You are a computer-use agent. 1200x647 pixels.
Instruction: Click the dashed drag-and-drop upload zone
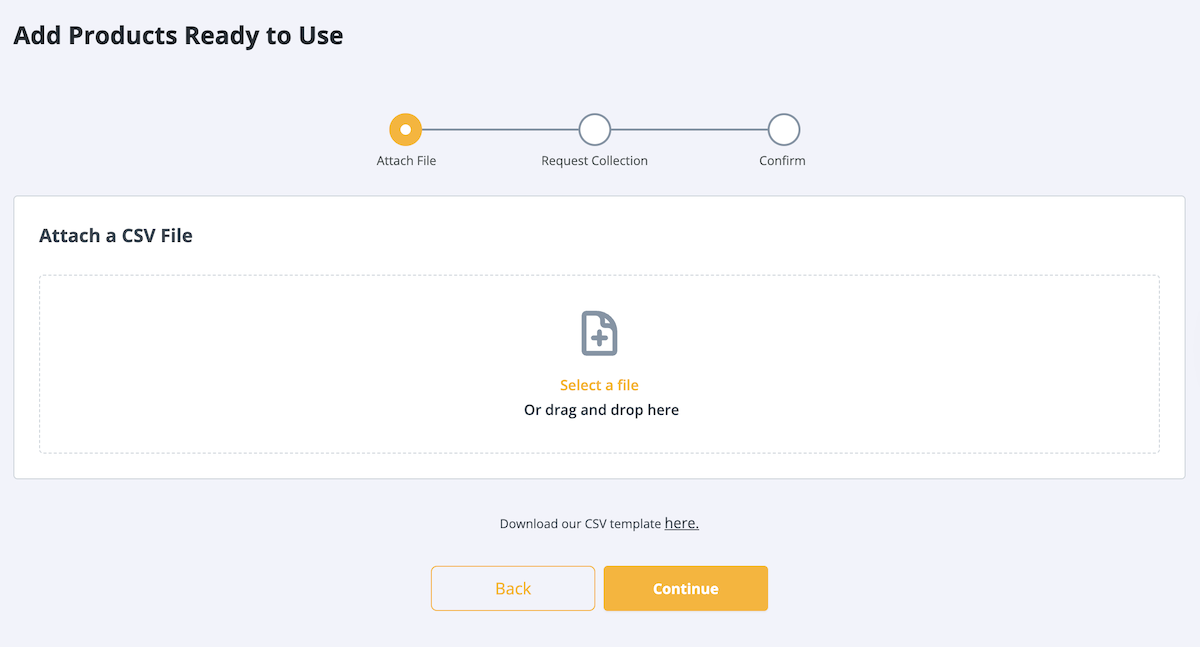[x=599, y=364]
